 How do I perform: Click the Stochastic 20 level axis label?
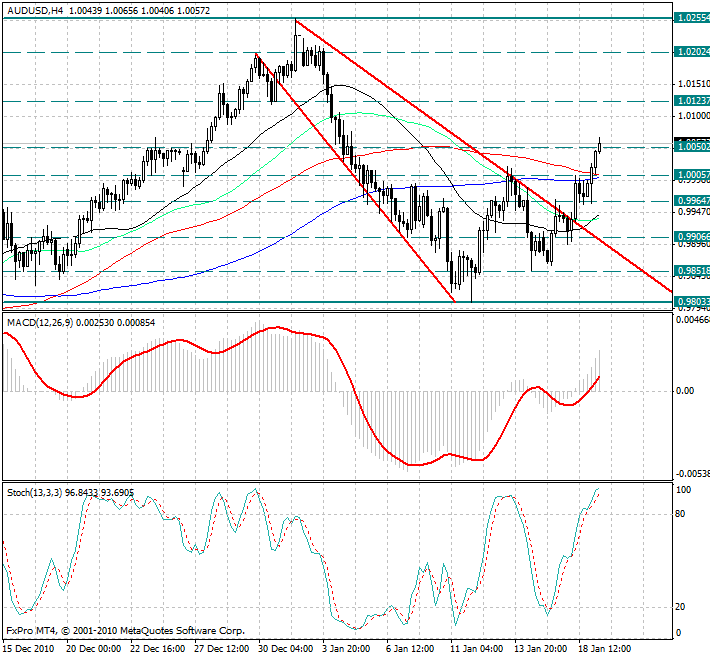680,607
